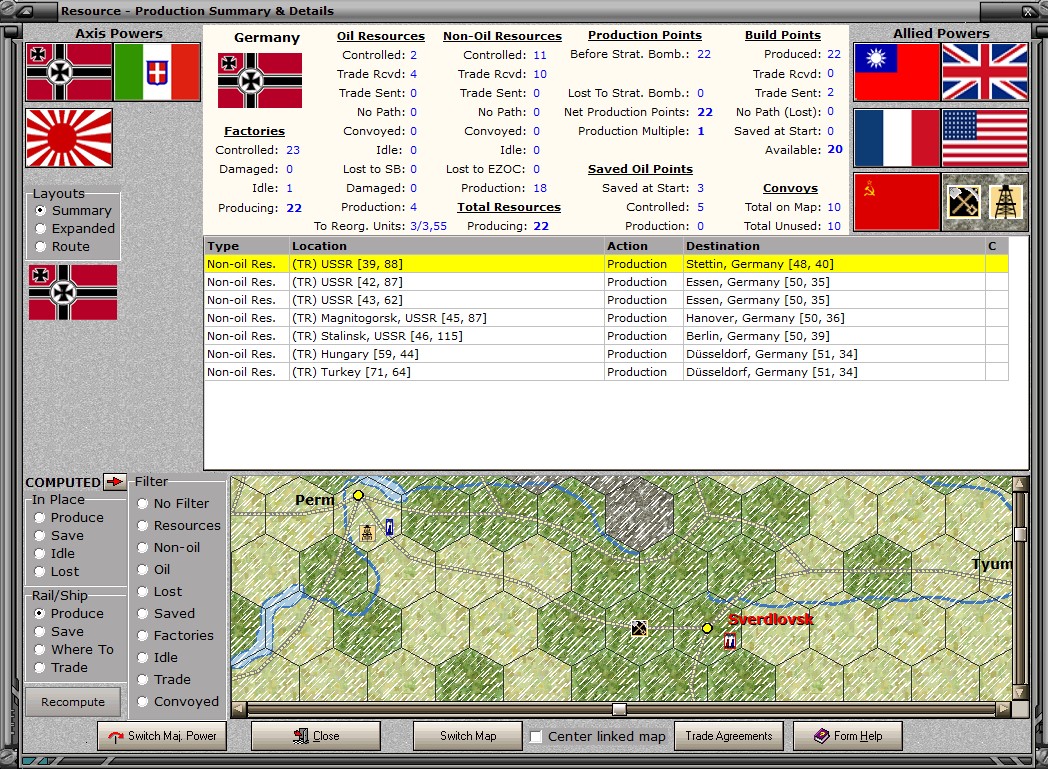
Task: Click the map horizontal scrollbar thumb
Action: 620,710
